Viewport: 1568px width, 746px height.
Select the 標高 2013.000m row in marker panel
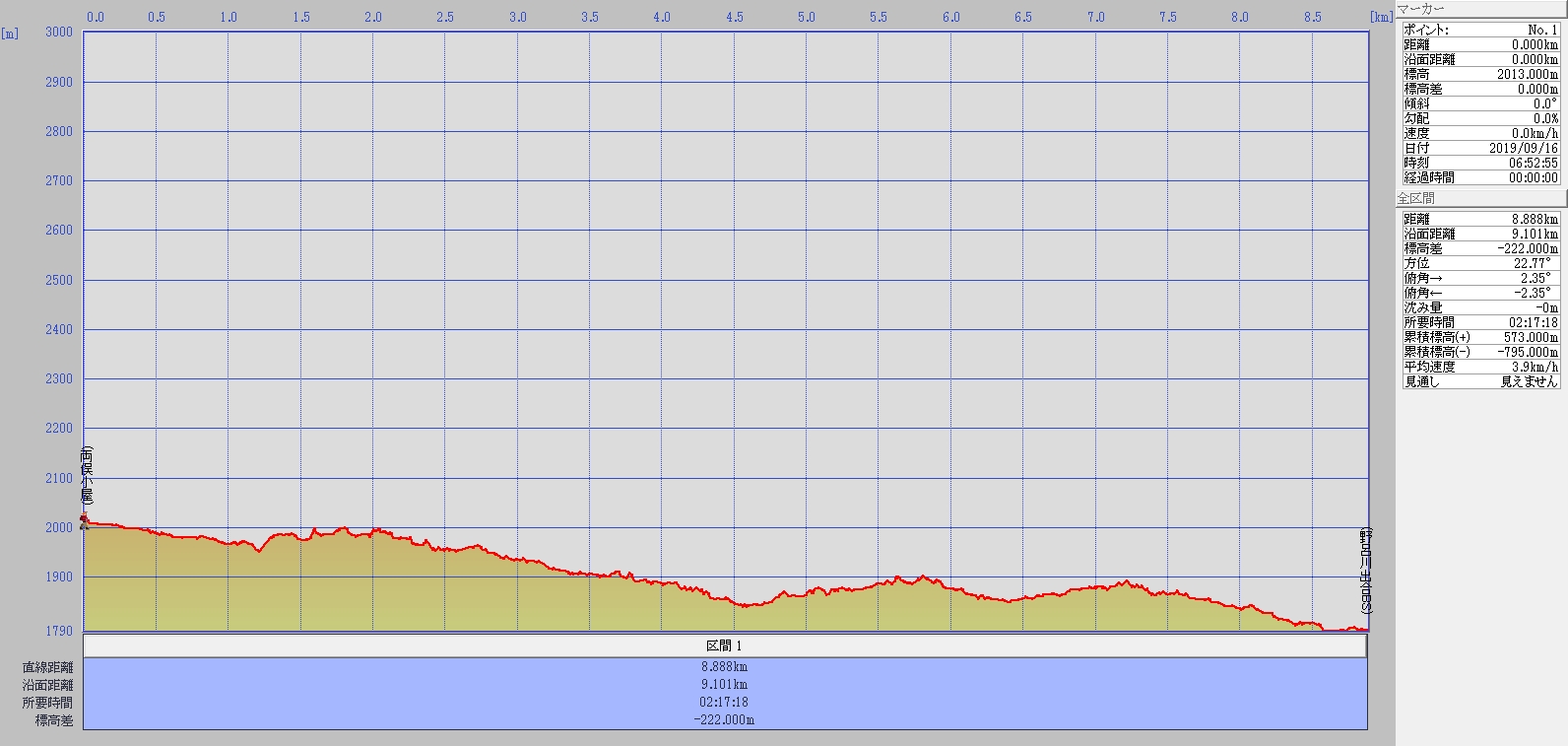[x=1480, y=74]
